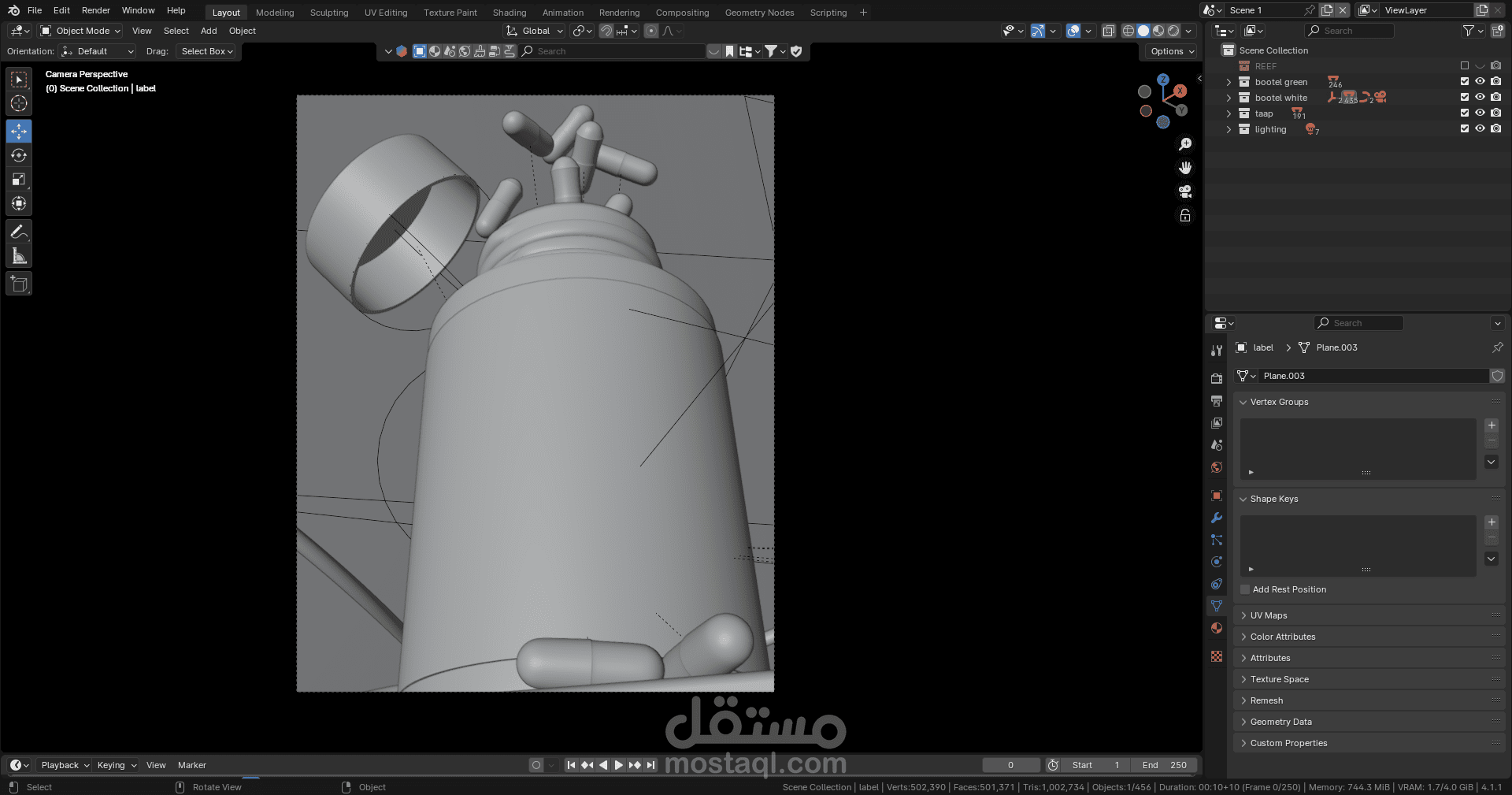Image resolution: width=1512 pixels, height=795 pixels.
Task: Click the Pan view hand icon
Action: click(x=1185, y=168)
